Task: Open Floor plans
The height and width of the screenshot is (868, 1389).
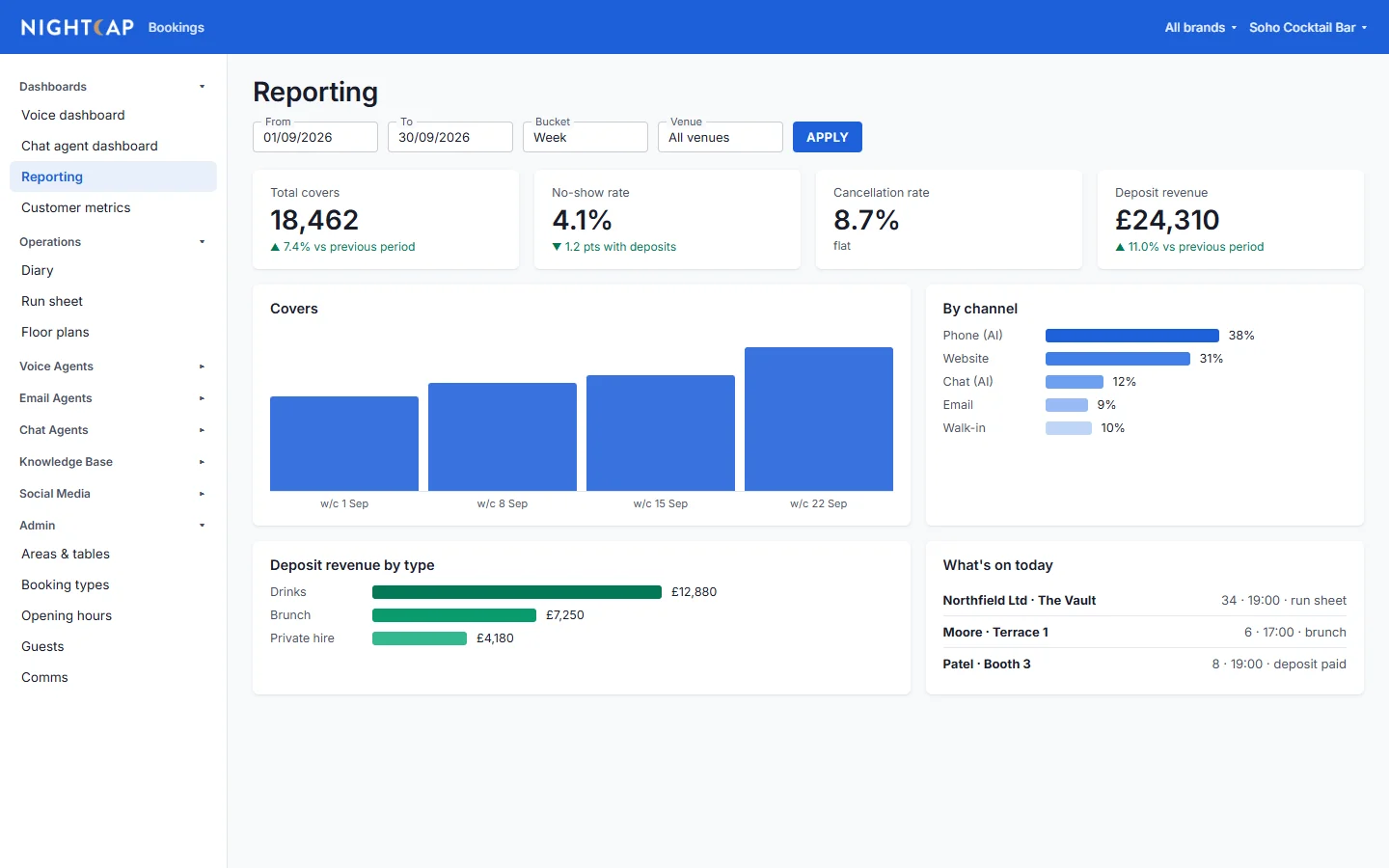Action: [113, 332]
